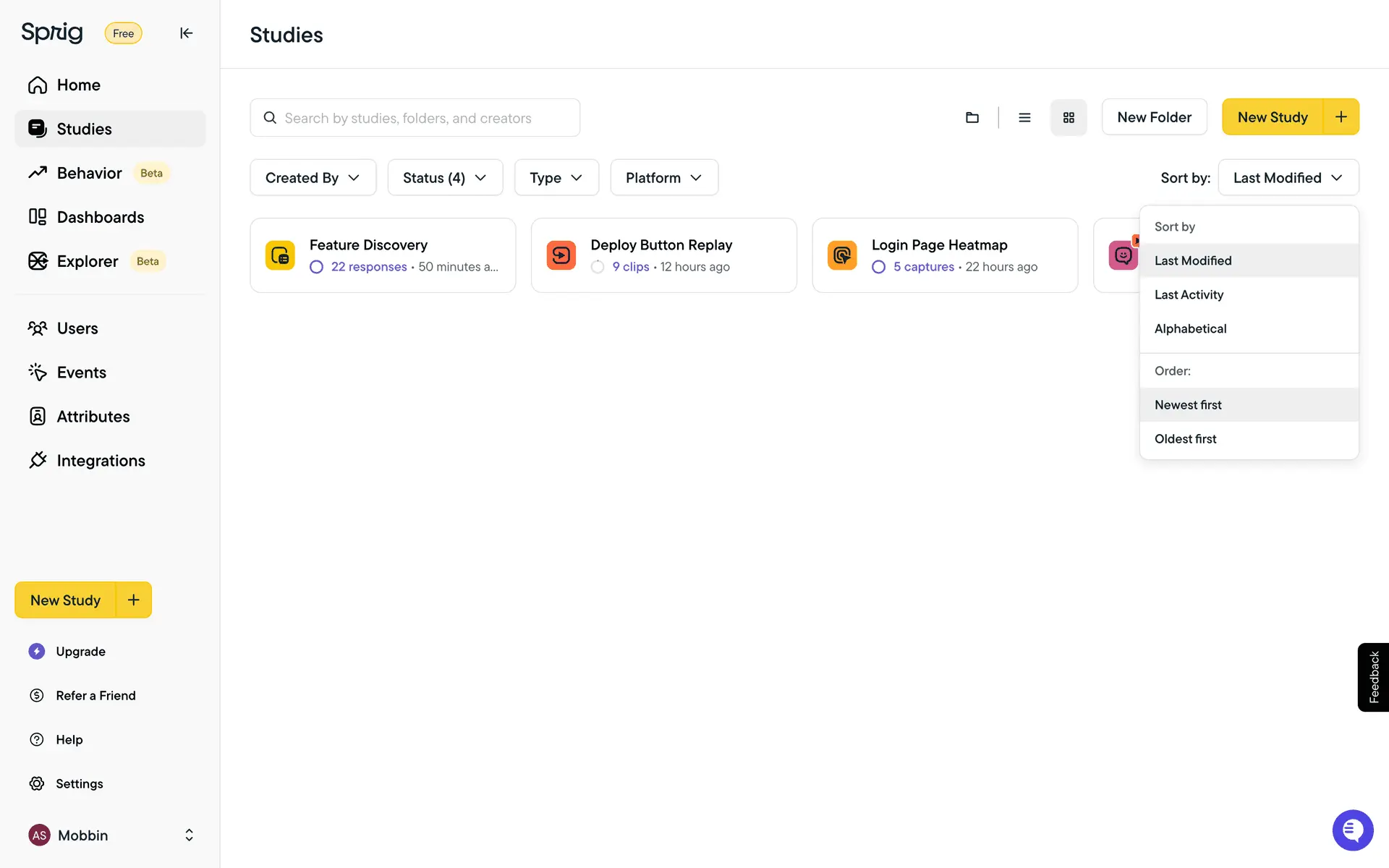Switch to grid view icon
Viewport: 1389px width, 868px height.
point(1069,117)
